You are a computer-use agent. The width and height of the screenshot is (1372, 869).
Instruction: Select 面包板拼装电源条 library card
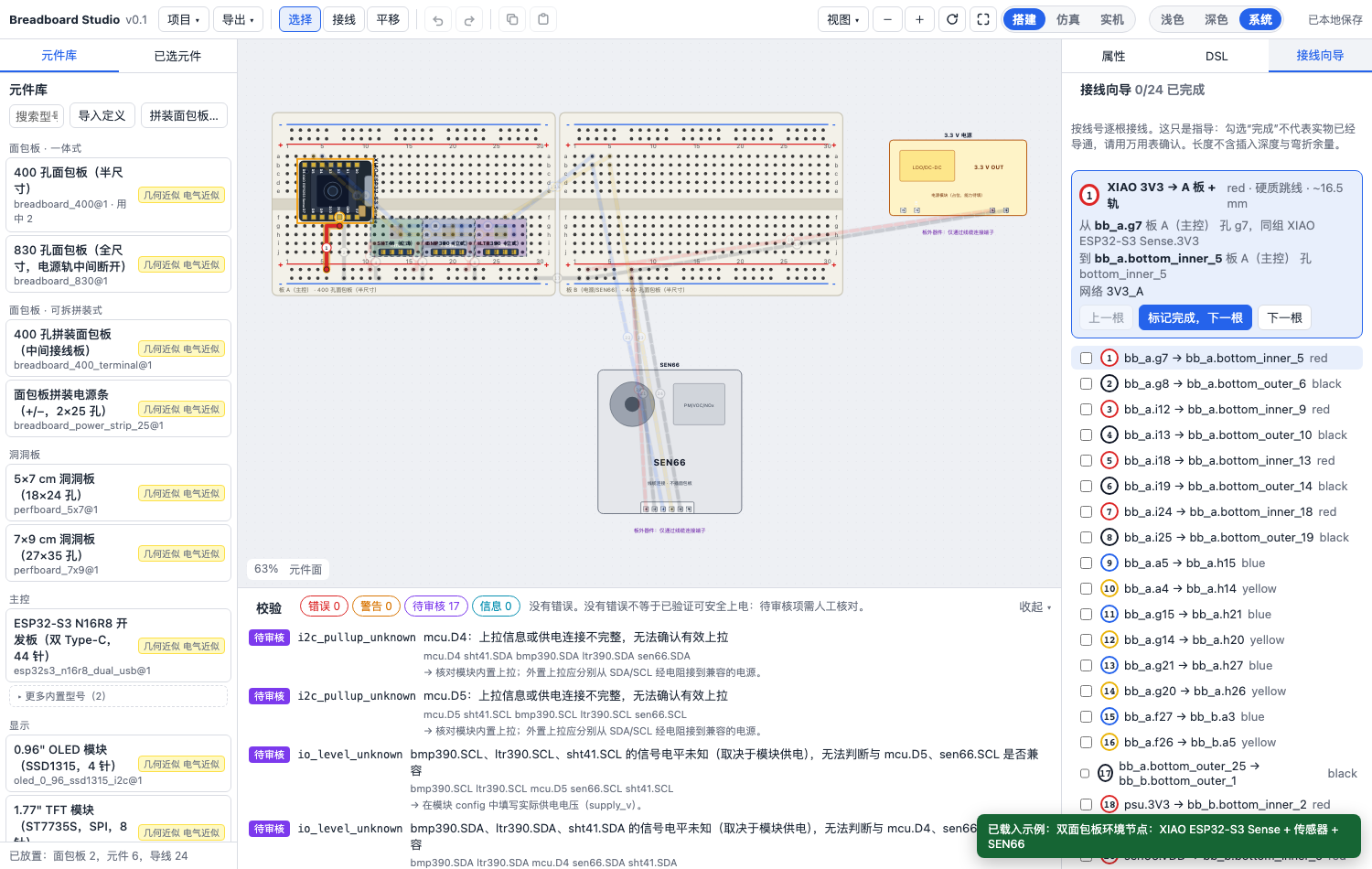tap(118, 409)
